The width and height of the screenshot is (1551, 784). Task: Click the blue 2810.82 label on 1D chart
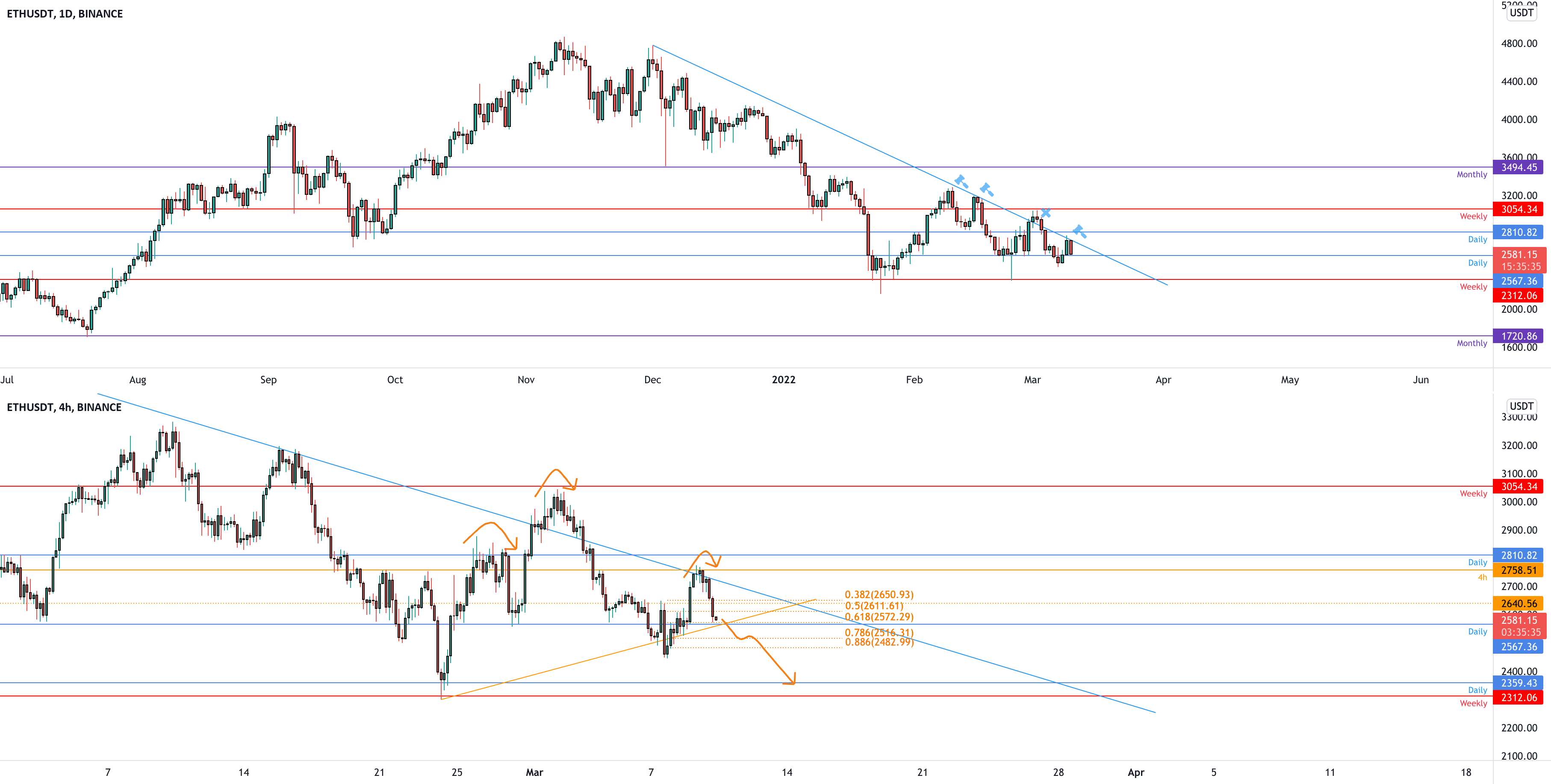tap(1519, 232)
